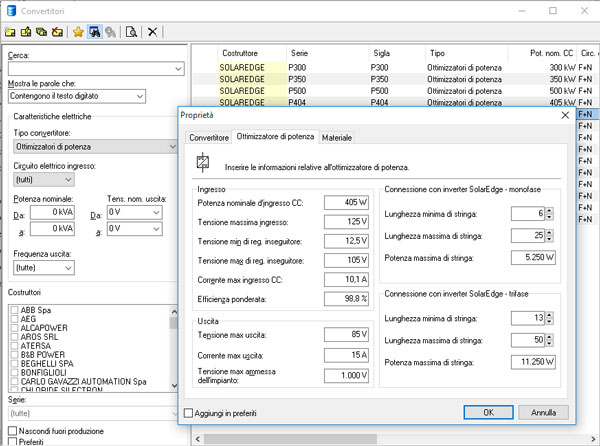The image size is (600, 446).
Task: Open the Materiale tab
Action: tap(337, 138)
